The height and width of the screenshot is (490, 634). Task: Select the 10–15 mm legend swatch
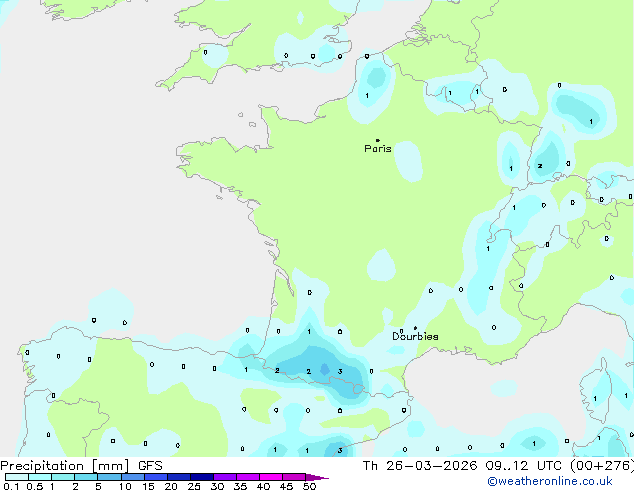pyautogui.click(x=133, y=477)
